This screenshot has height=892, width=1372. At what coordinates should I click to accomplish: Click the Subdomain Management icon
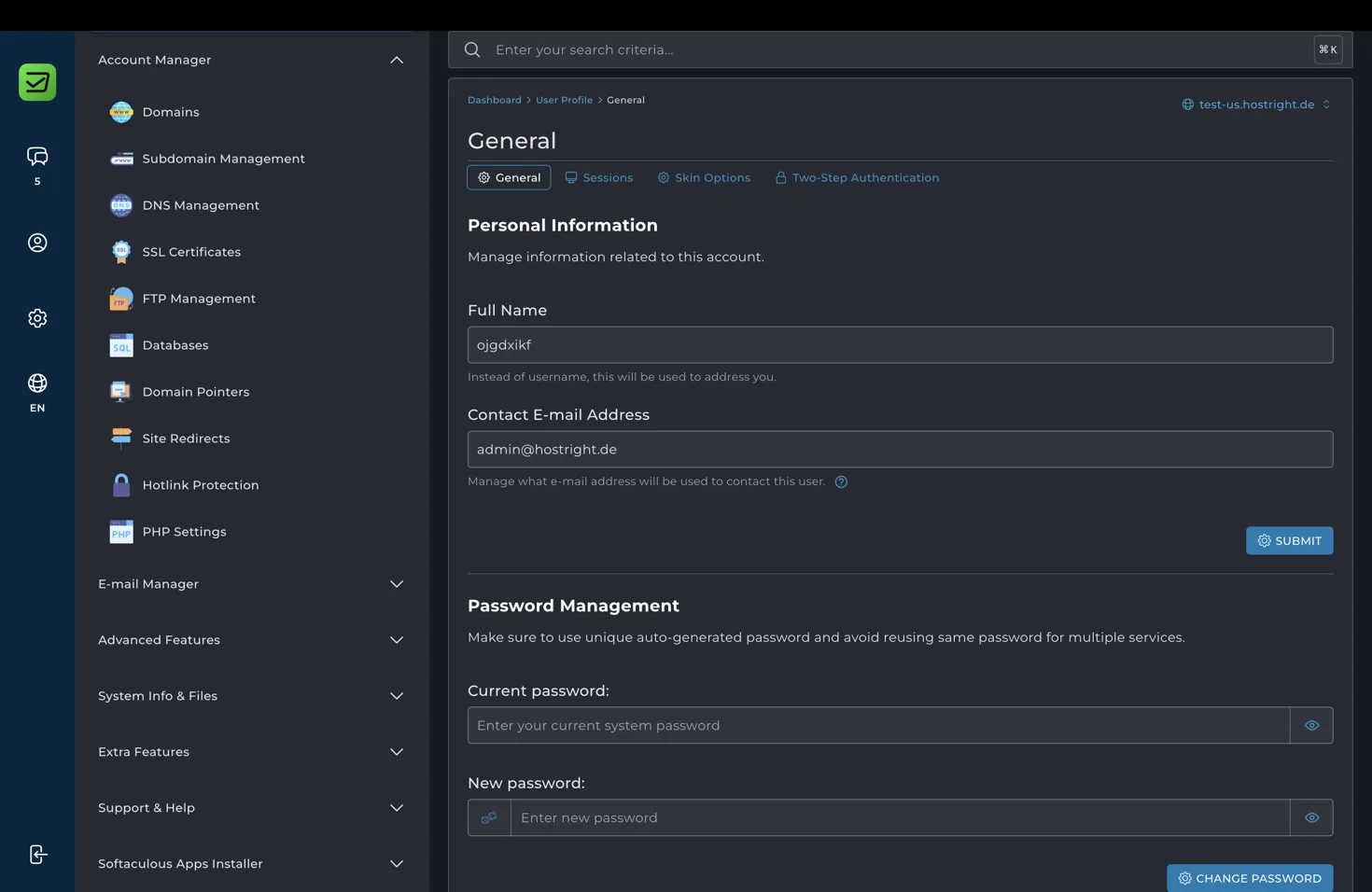click(121, 159)
